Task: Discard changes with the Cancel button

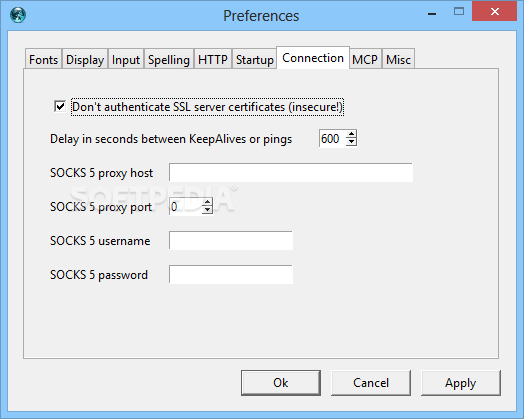Action: [x=371, y=383]
